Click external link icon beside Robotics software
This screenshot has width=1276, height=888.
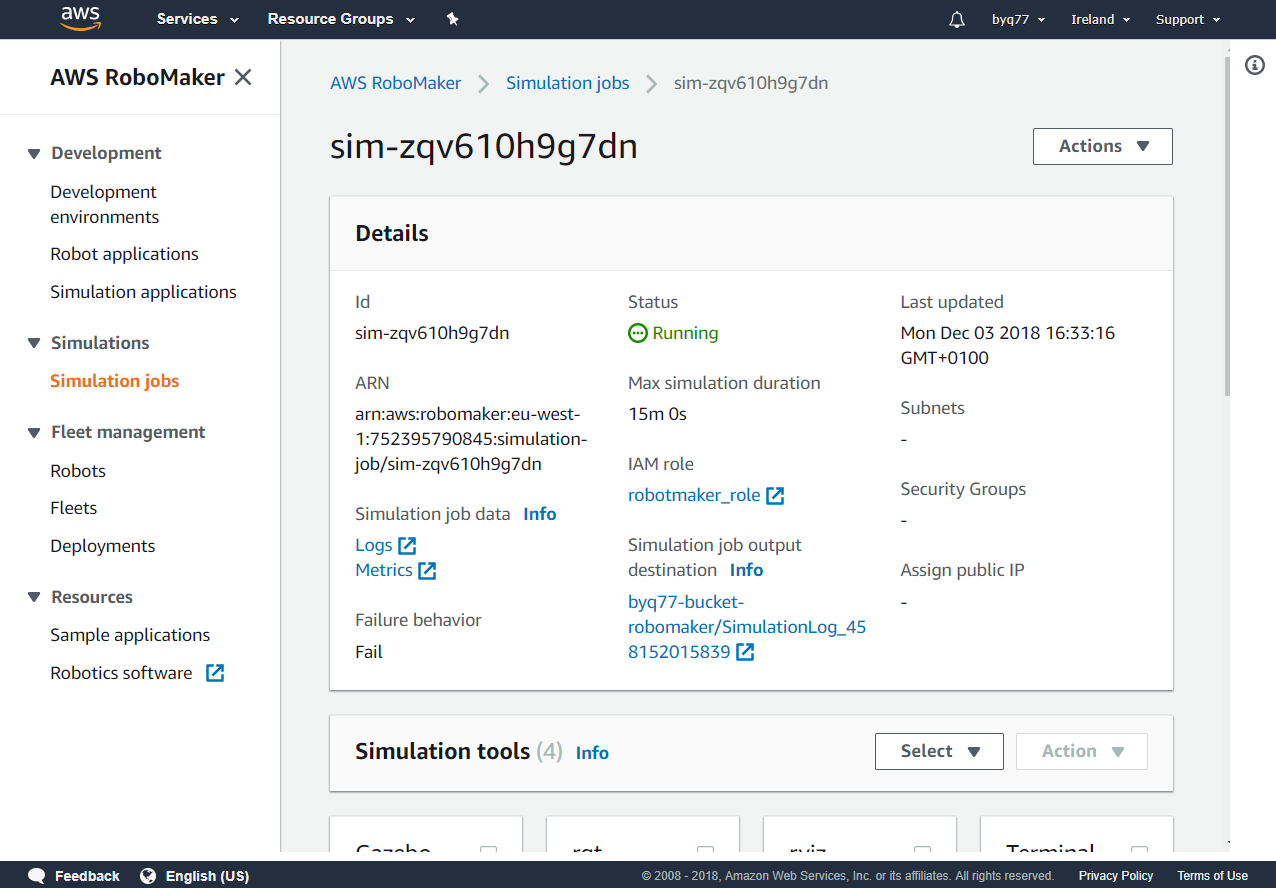(215, 673)
